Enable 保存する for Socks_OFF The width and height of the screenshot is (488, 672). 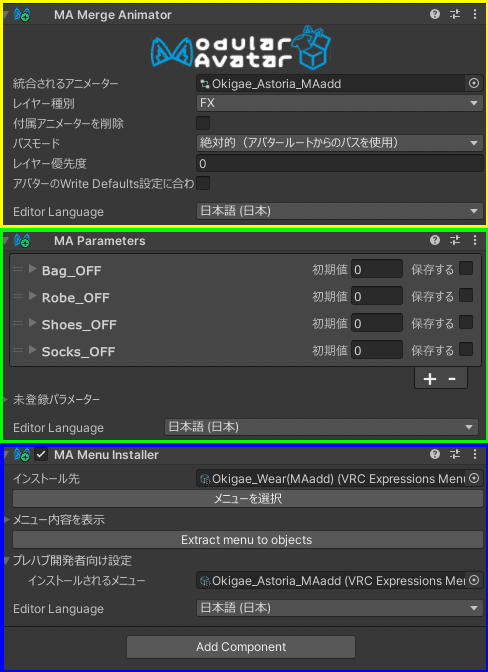(466, 350)
